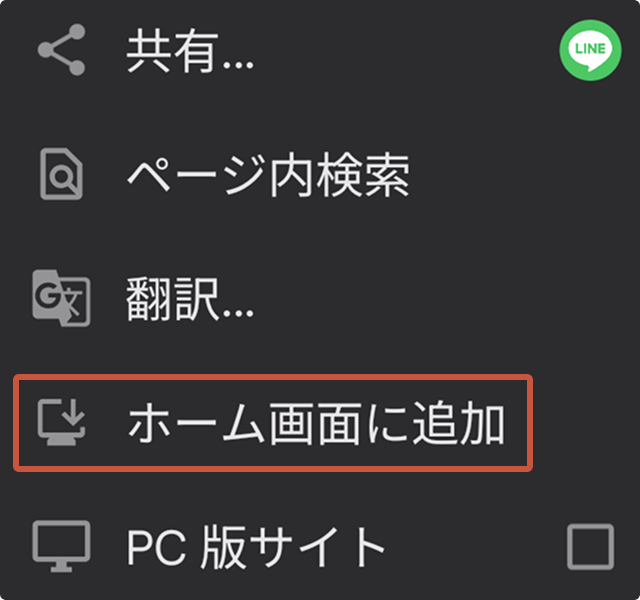Click the red-outlined menu row
Viewport: 640px width, 600px height.
coord(273,423)
